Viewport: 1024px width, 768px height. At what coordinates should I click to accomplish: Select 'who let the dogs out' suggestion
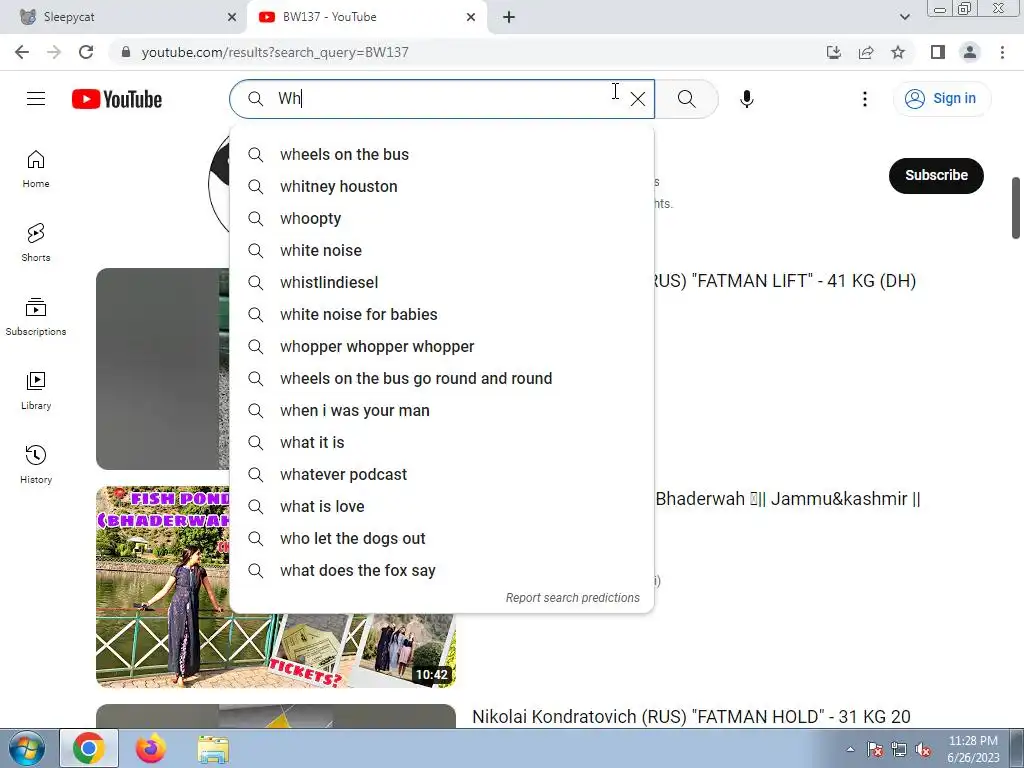tap(441, 538)
